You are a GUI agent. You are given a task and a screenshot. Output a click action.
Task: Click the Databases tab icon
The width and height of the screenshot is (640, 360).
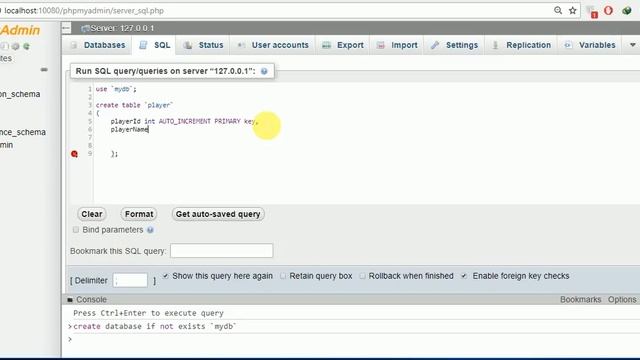click(74, 45)
